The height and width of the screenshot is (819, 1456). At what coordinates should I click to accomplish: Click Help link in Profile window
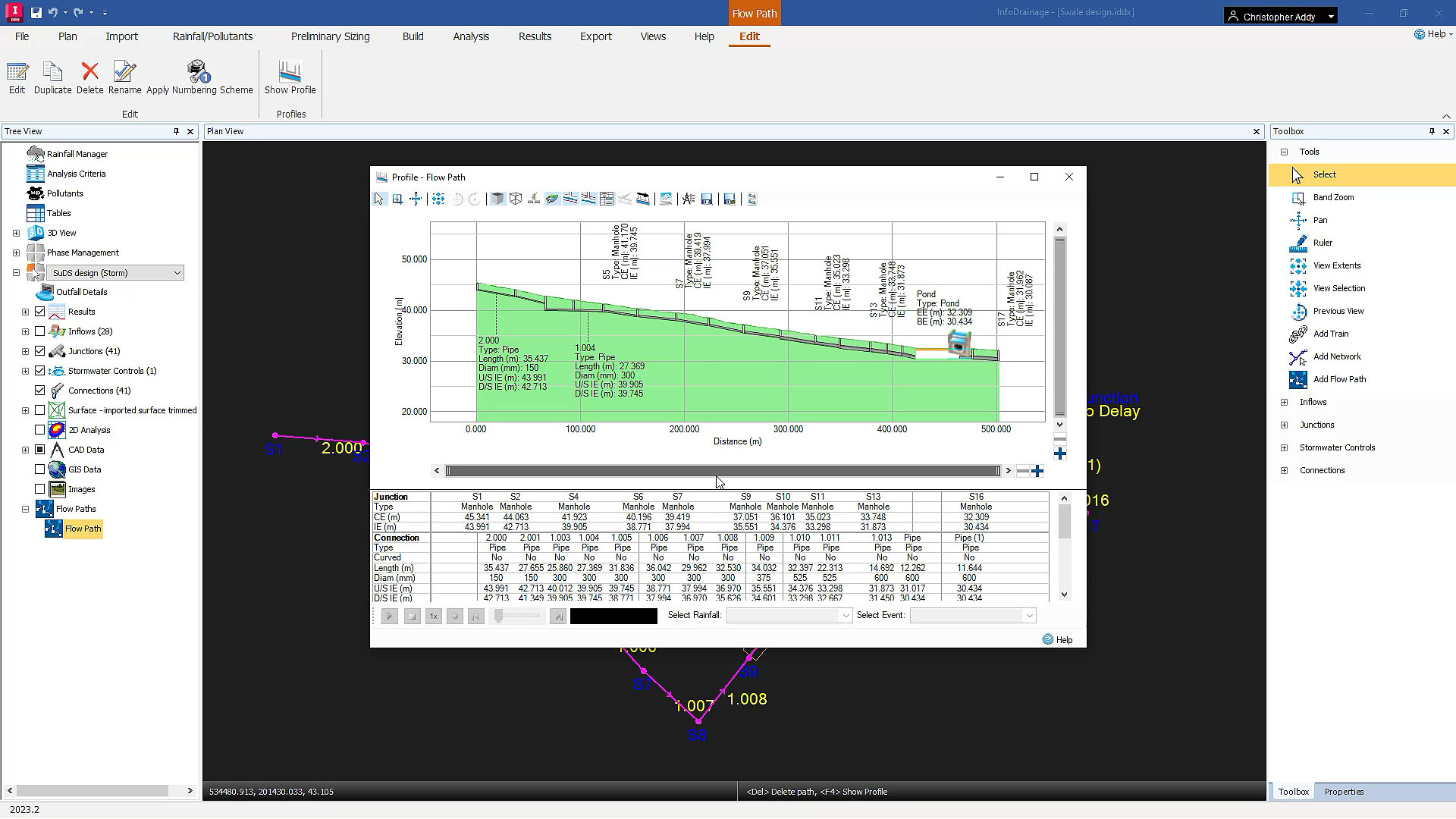[1063, 640]
